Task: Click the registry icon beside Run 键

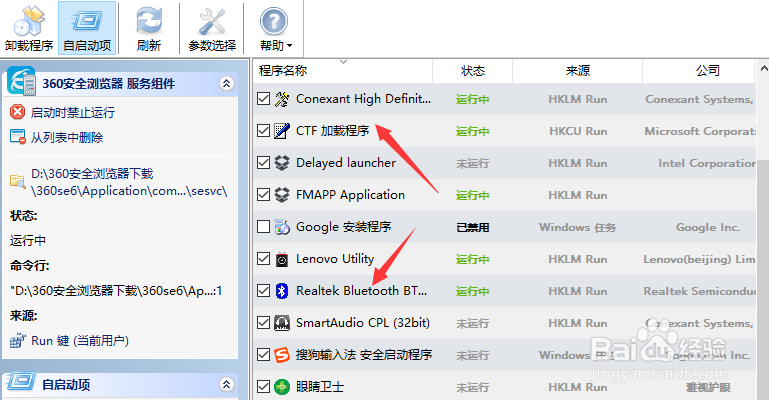Action: point(18,340)
